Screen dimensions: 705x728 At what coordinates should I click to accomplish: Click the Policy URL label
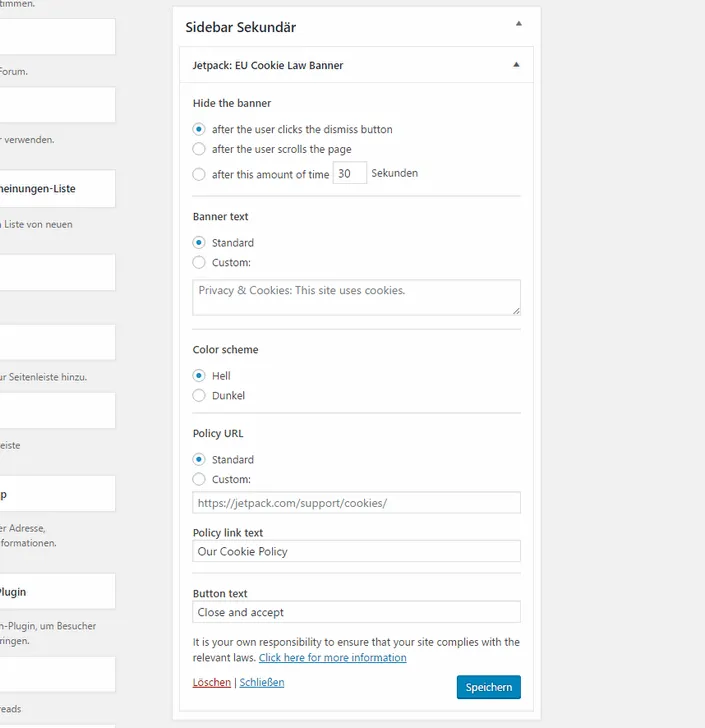click(x=218, y=433)
